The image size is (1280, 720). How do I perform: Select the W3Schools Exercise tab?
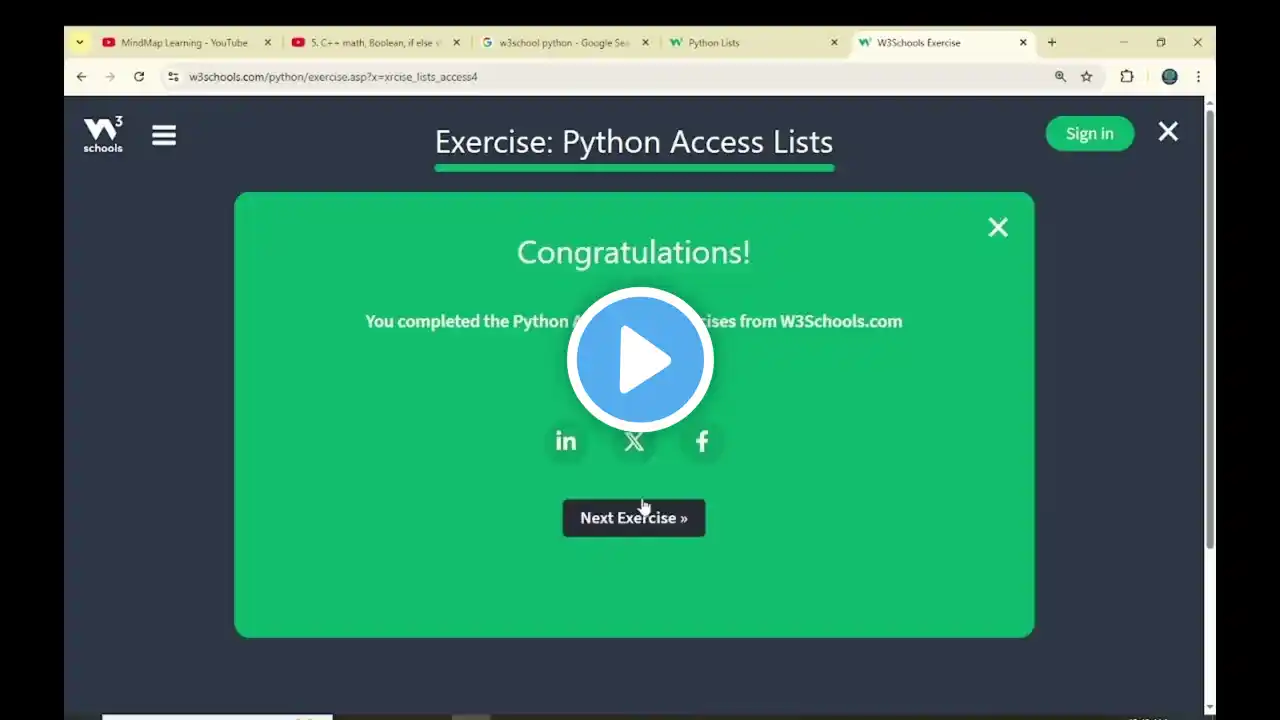[x=943, y=42]
